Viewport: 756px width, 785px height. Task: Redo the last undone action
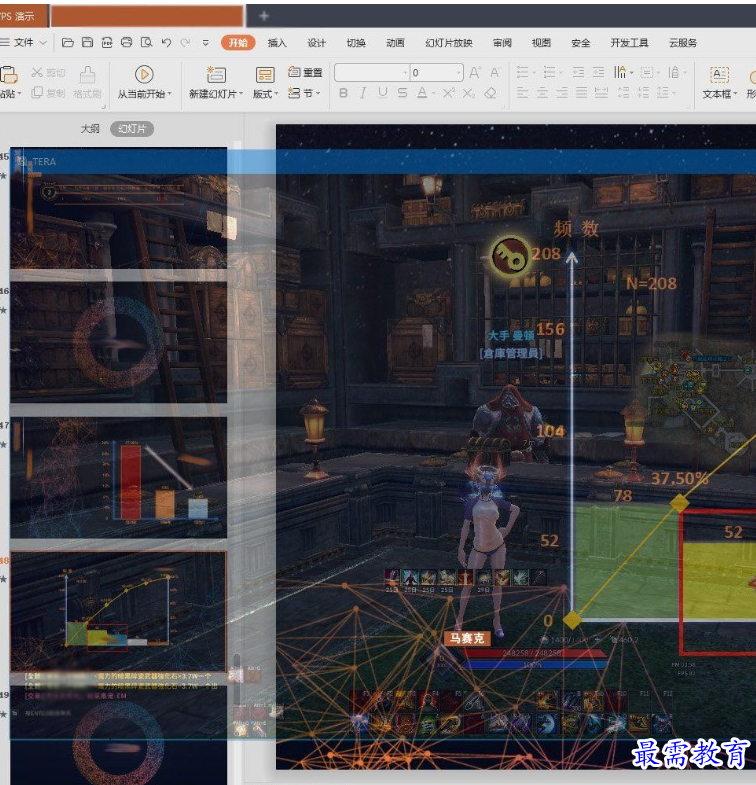(185, 43)
